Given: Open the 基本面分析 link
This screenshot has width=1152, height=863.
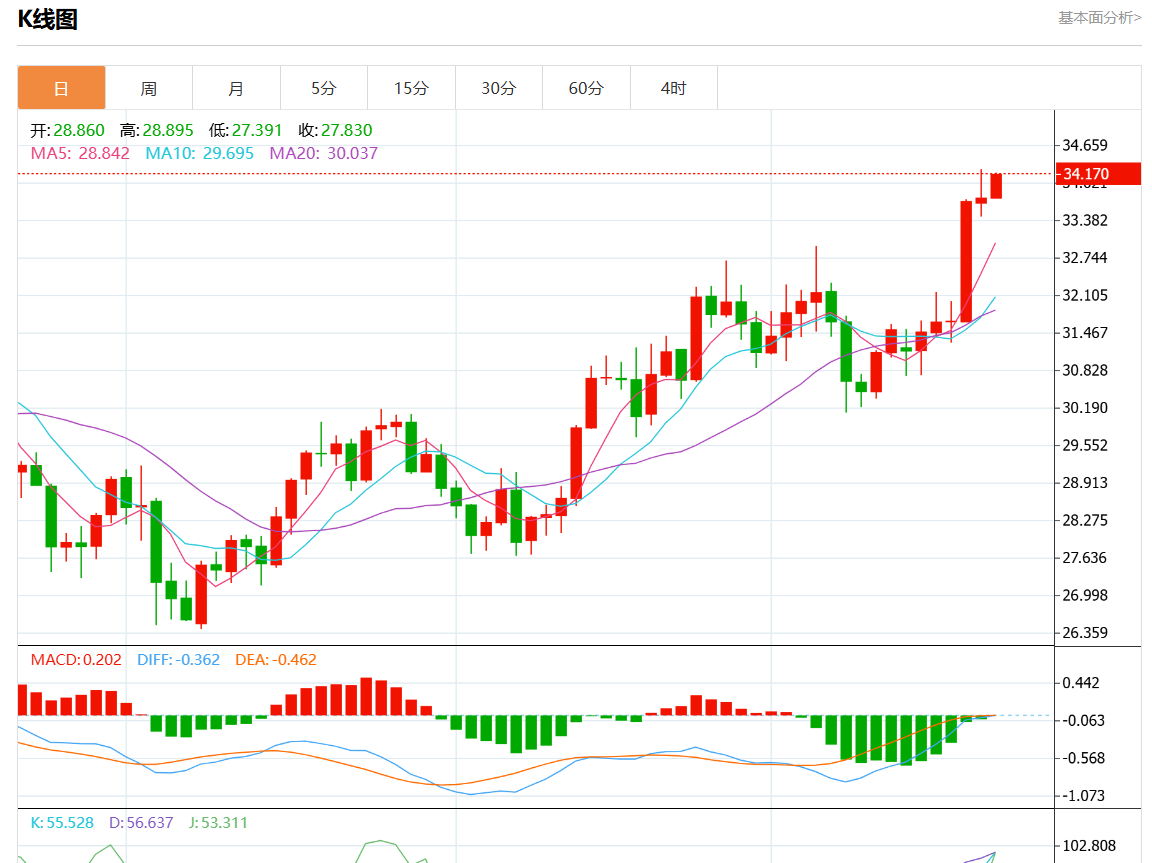Looking at the screenshot, I should click(x=1099, y=17).
